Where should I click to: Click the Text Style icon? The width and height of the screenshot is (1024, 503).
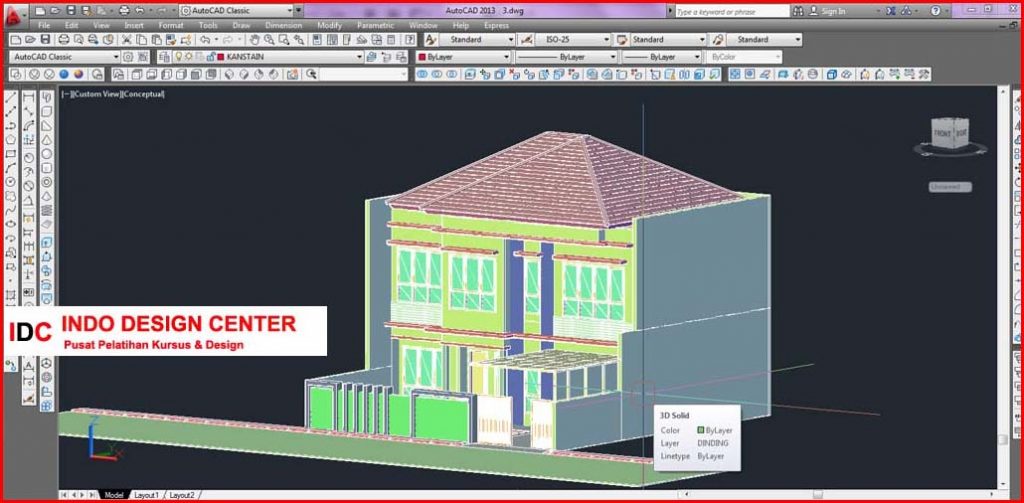(430, 40)
